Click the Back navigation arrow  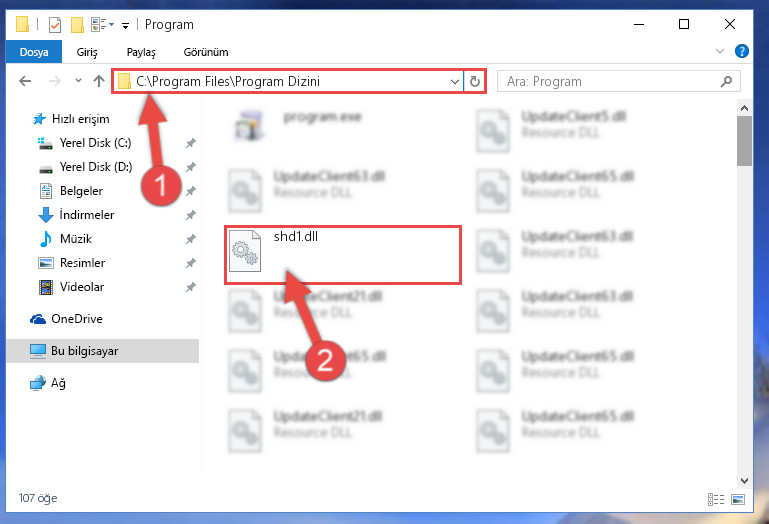coord(25,81)
